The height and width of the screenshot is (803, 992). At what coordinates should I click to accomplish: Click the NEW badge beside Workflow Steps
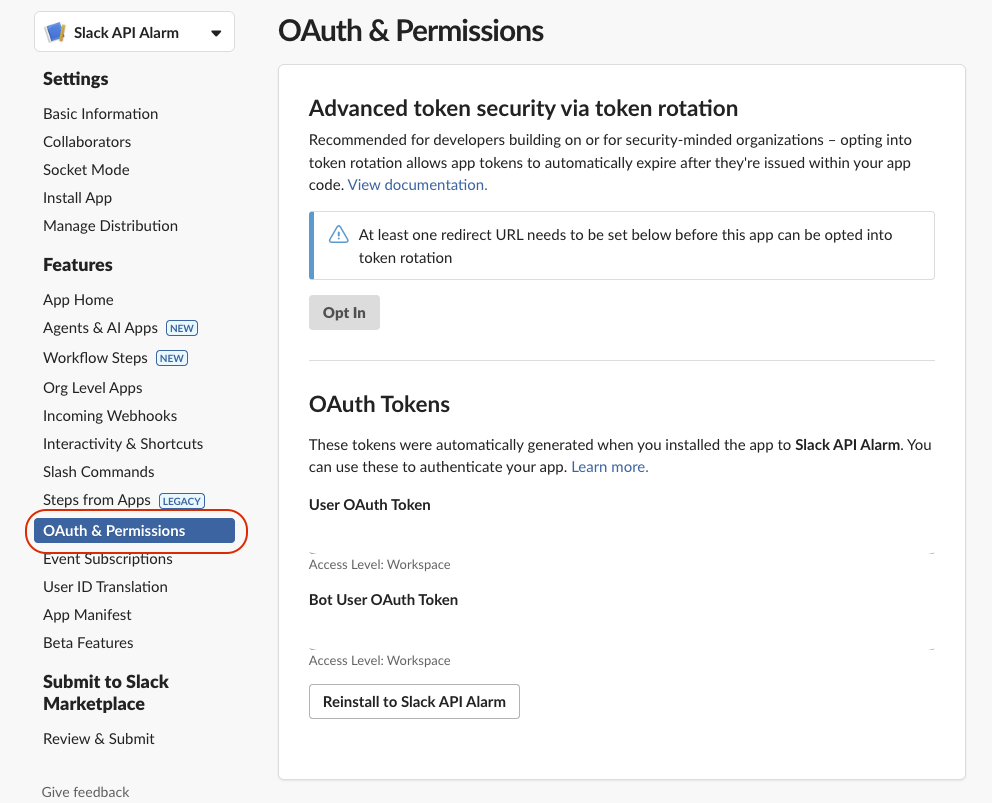(x=172, y=358)
